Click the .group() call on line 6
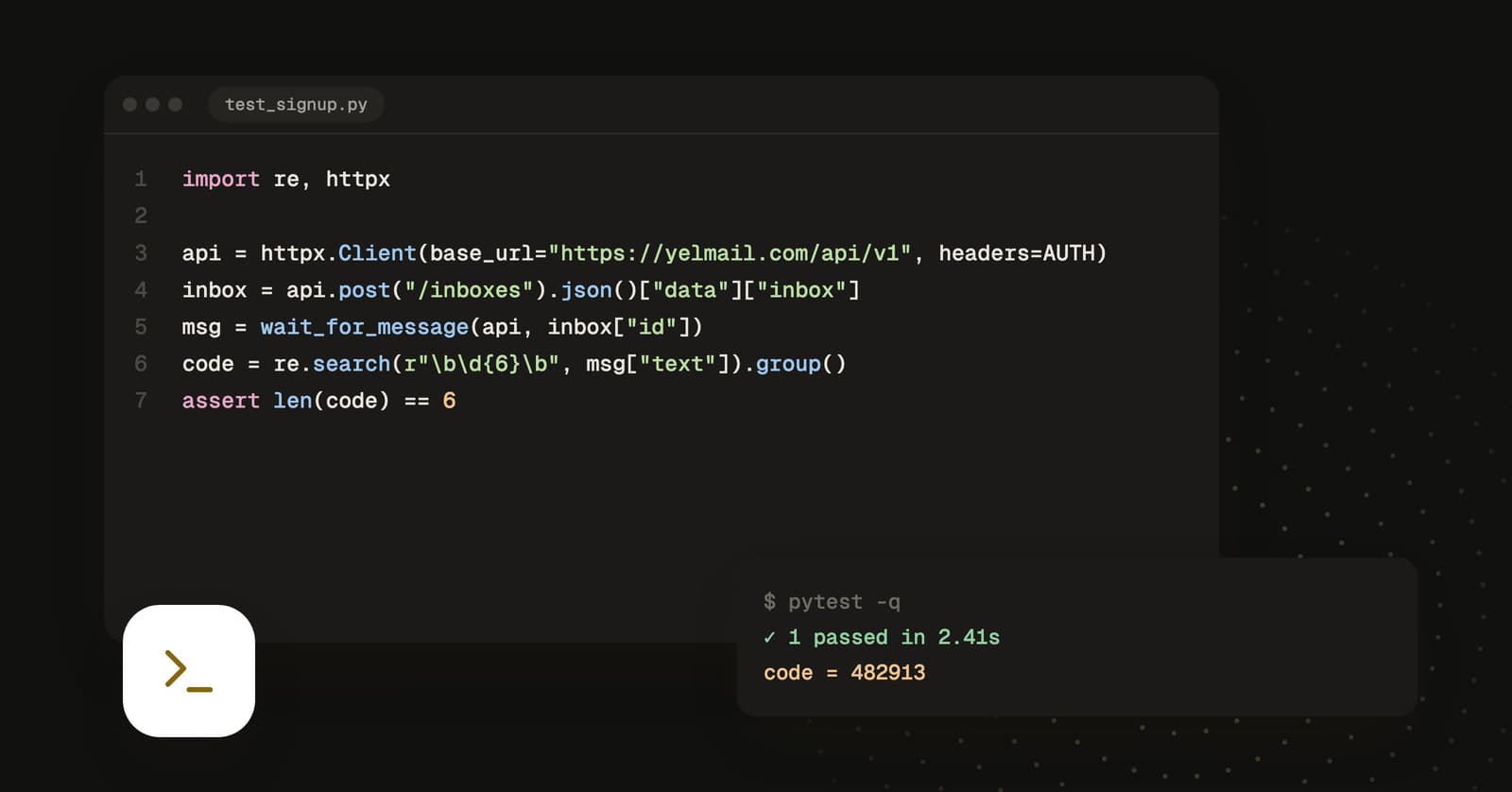 (795, 364)
